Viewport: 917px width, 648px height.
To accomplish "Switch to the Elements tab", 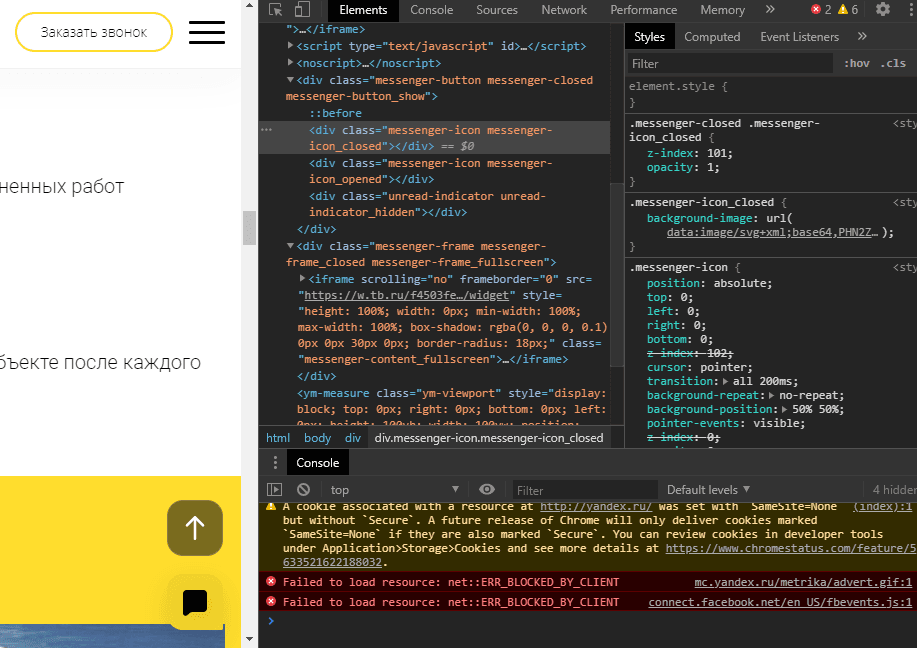I will pos(363,10).
